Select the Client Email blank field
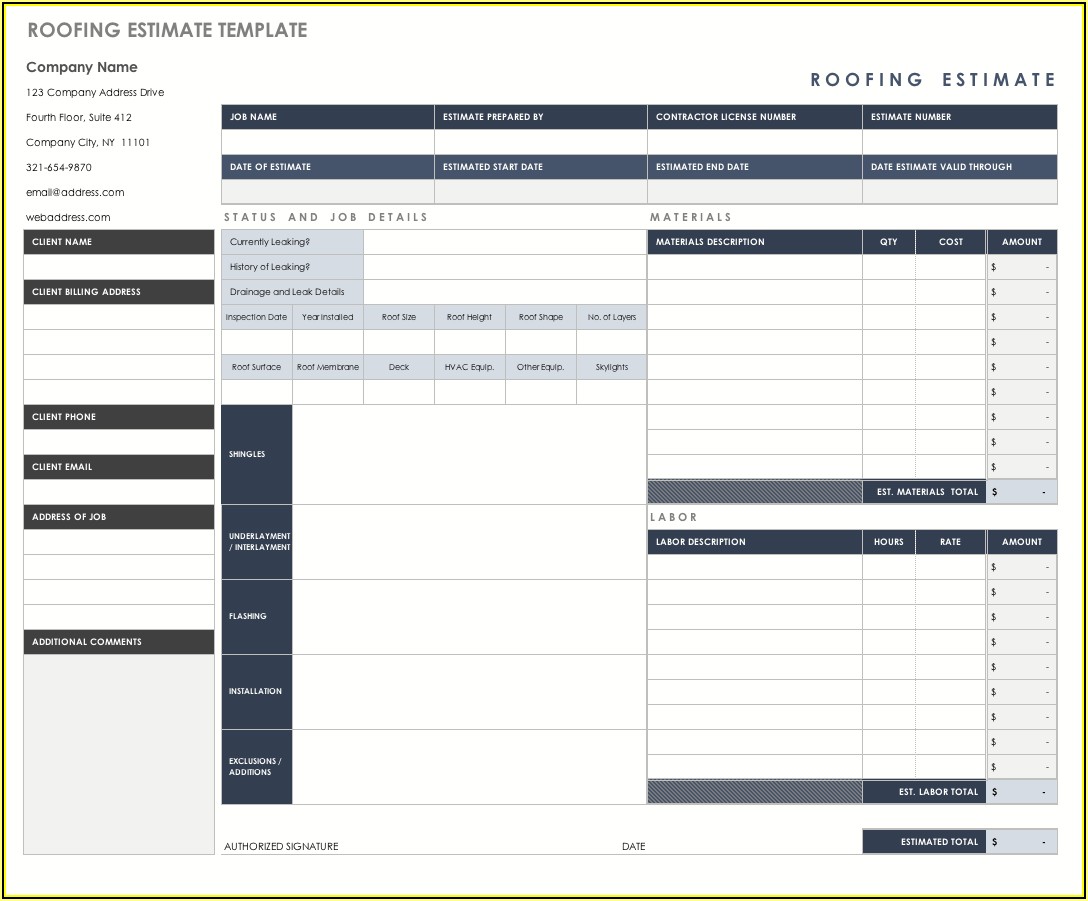The image size is (1088, 901). pos(119,492)
